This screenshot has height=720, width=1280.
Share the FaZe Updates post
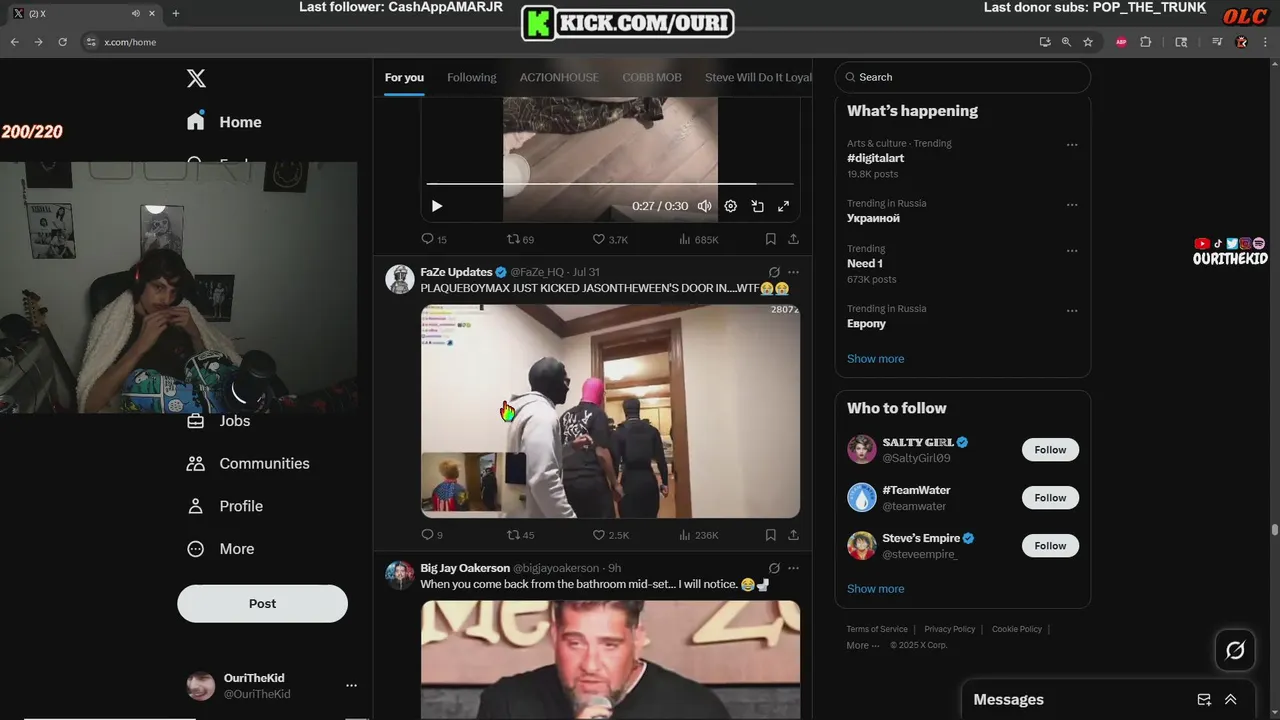tap(793, 535)
